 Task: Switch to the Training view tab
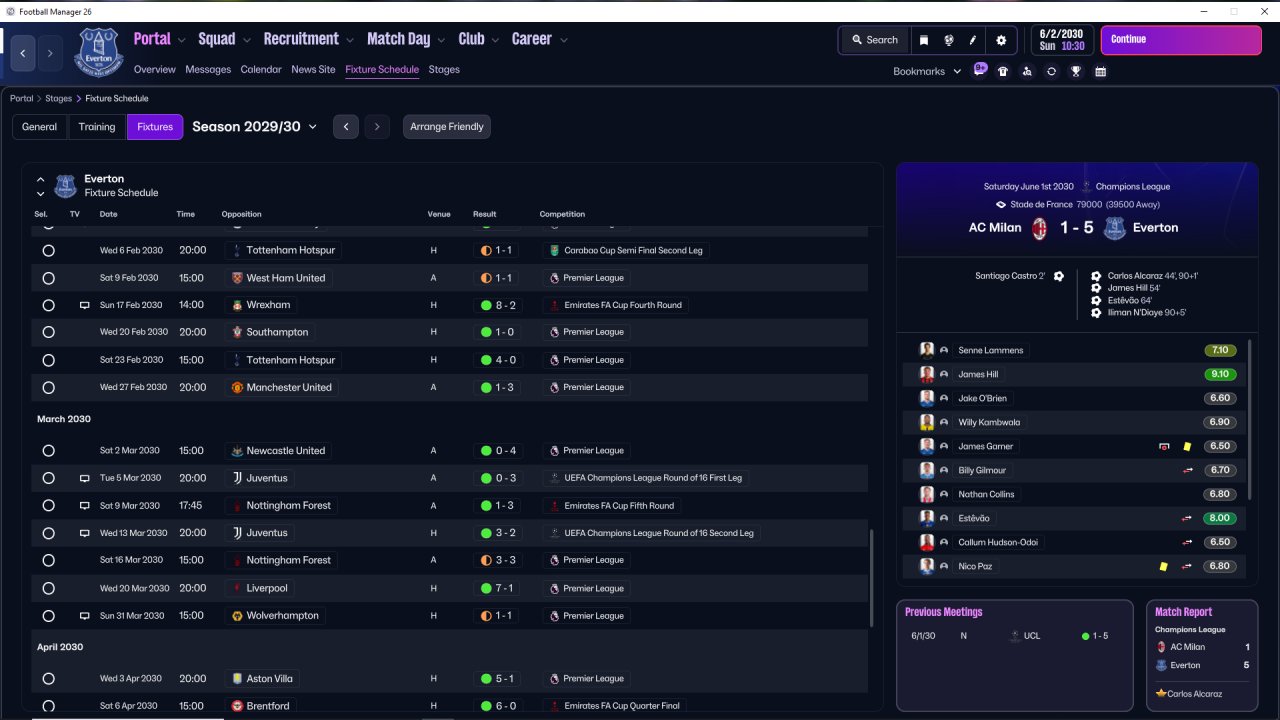[x=97, y=127]
